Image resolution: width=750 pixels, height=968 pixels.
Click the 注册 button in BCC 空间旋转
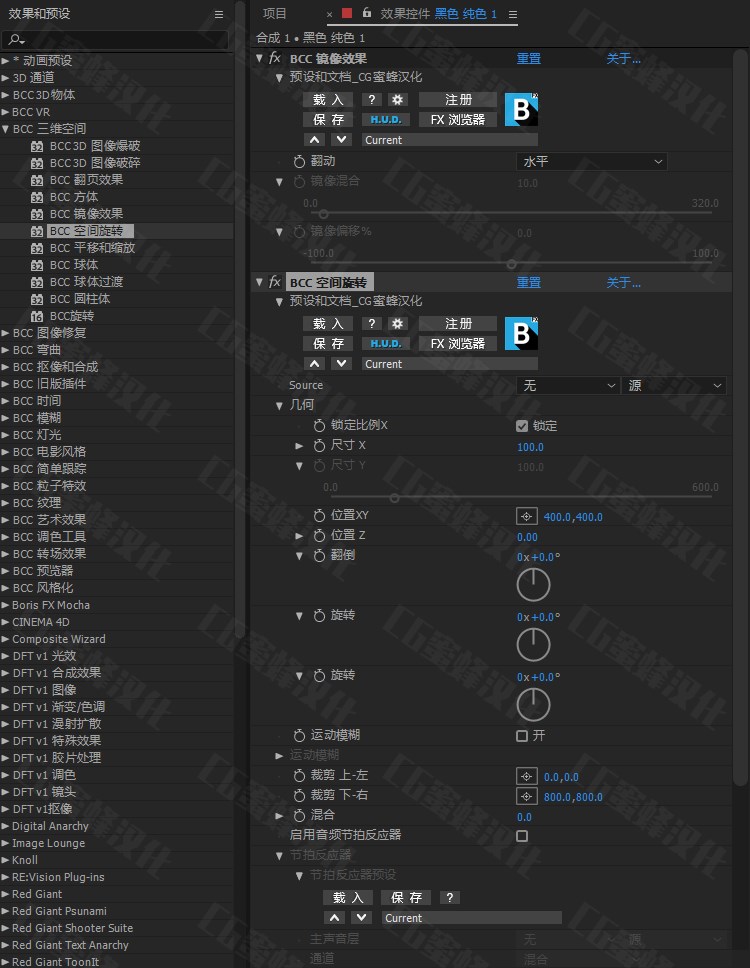click(x=458, y=323)
